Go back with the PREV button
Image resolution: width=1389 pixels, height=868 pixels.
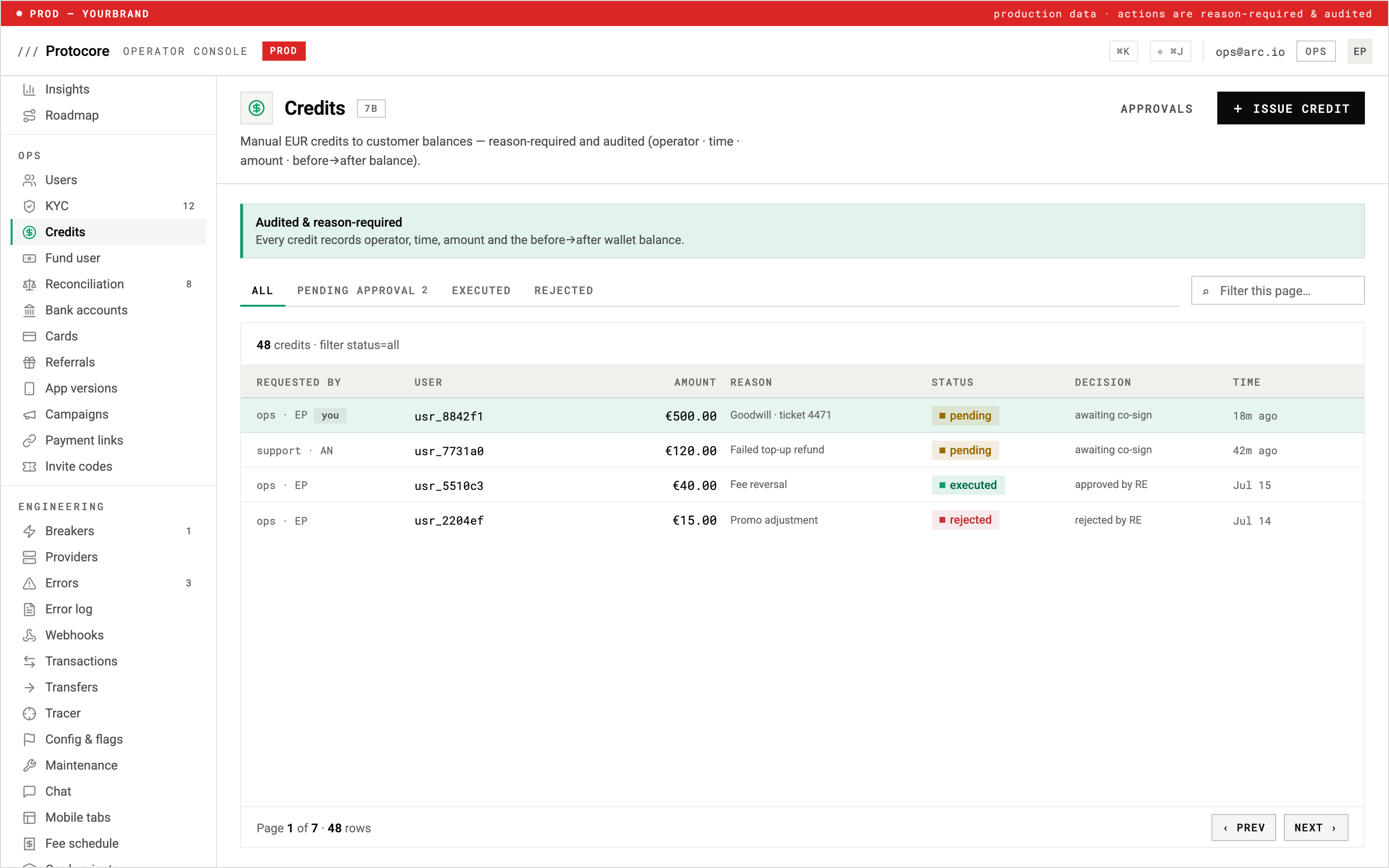click(x=1244, y=828)
